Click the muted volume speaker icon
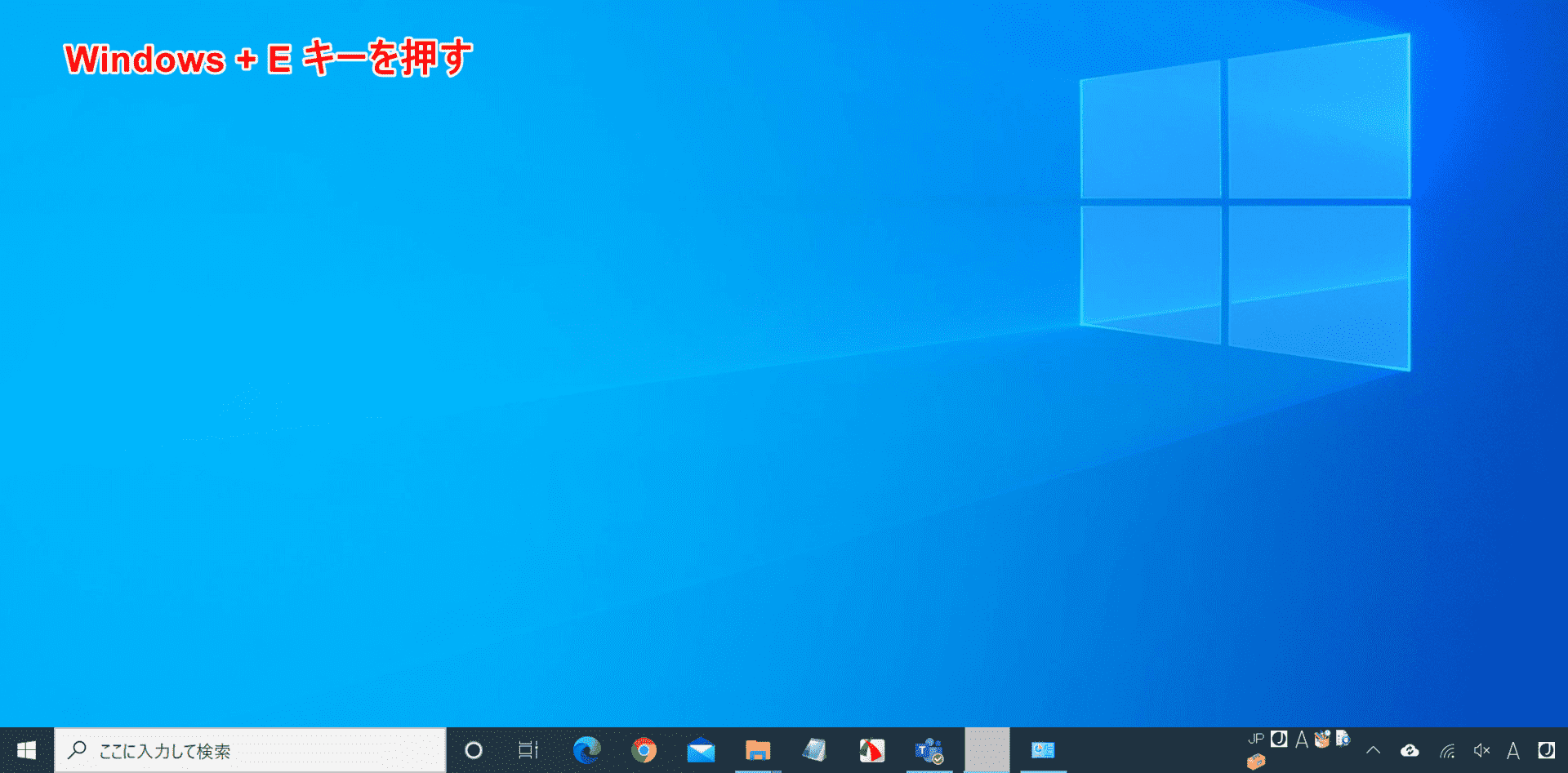This screenshot has height=773, width=1568. [x=1481, y=750]
